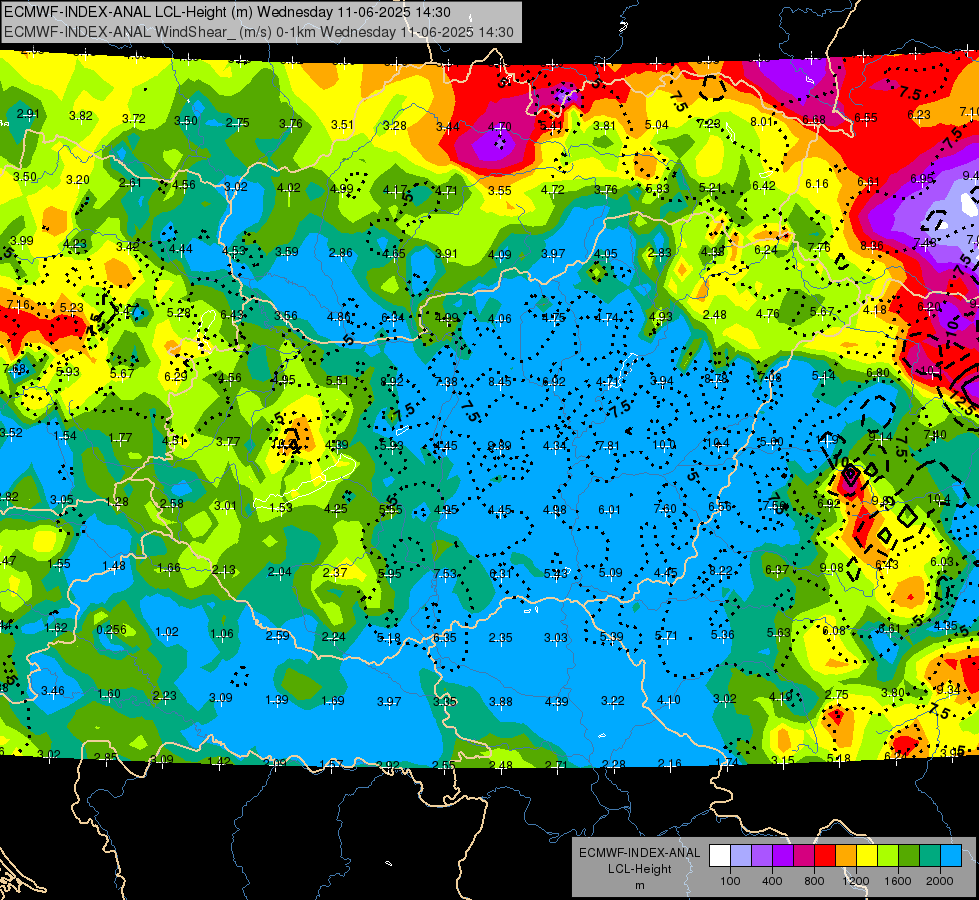Click the legend tick label 2000
Screen dimensions: 979x900
click(x=940, y=881)
